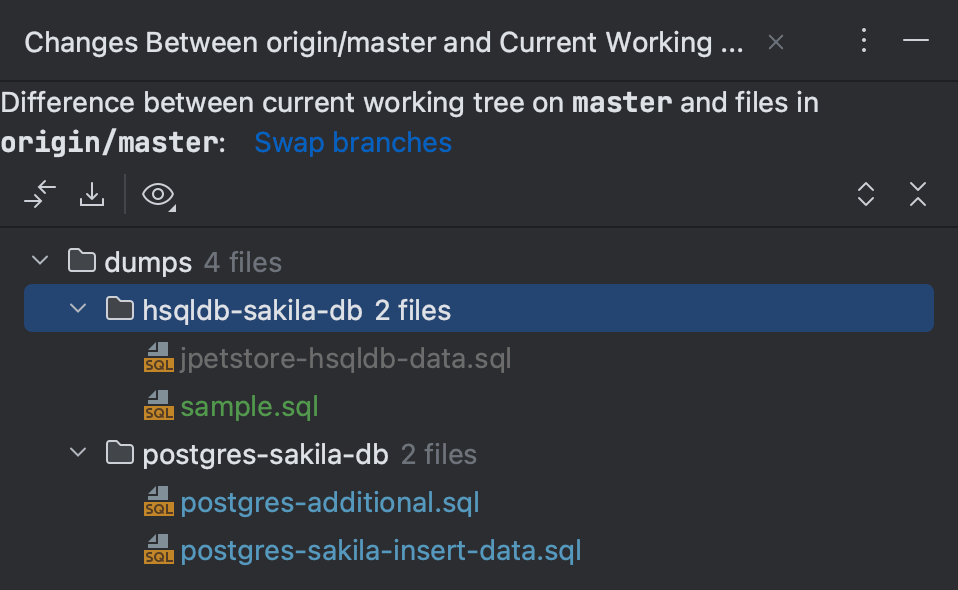
Task: Open the three-dot options menu
Action: (863, 42)
